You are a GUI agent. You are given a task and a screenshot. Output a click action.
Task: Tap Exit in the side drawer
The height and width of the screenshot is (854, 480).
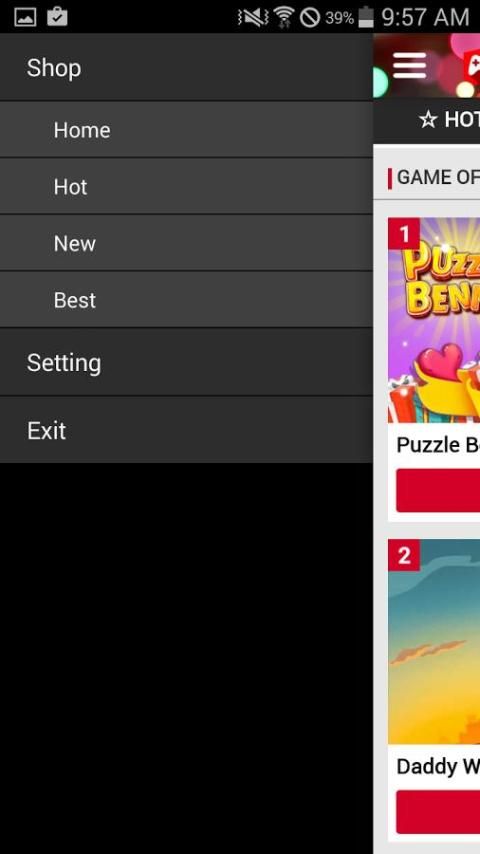coord(186,430)
